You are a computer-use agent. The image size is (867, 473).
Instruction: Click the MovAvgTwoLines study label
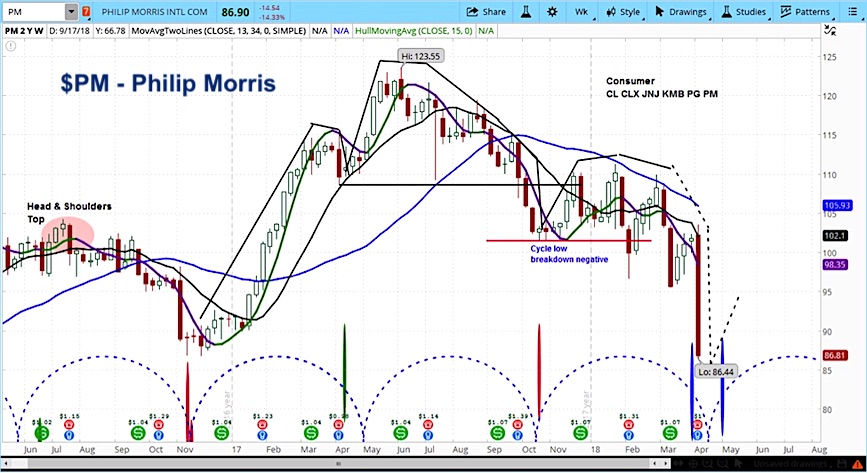click(x=218, y=31)
